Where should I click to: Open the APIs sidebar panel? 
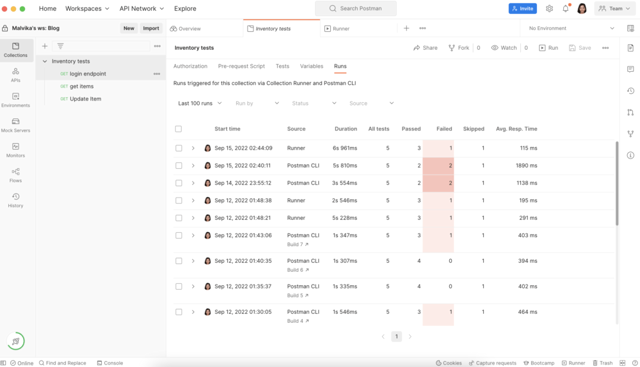pyautogui.click(x=16, y=75)
